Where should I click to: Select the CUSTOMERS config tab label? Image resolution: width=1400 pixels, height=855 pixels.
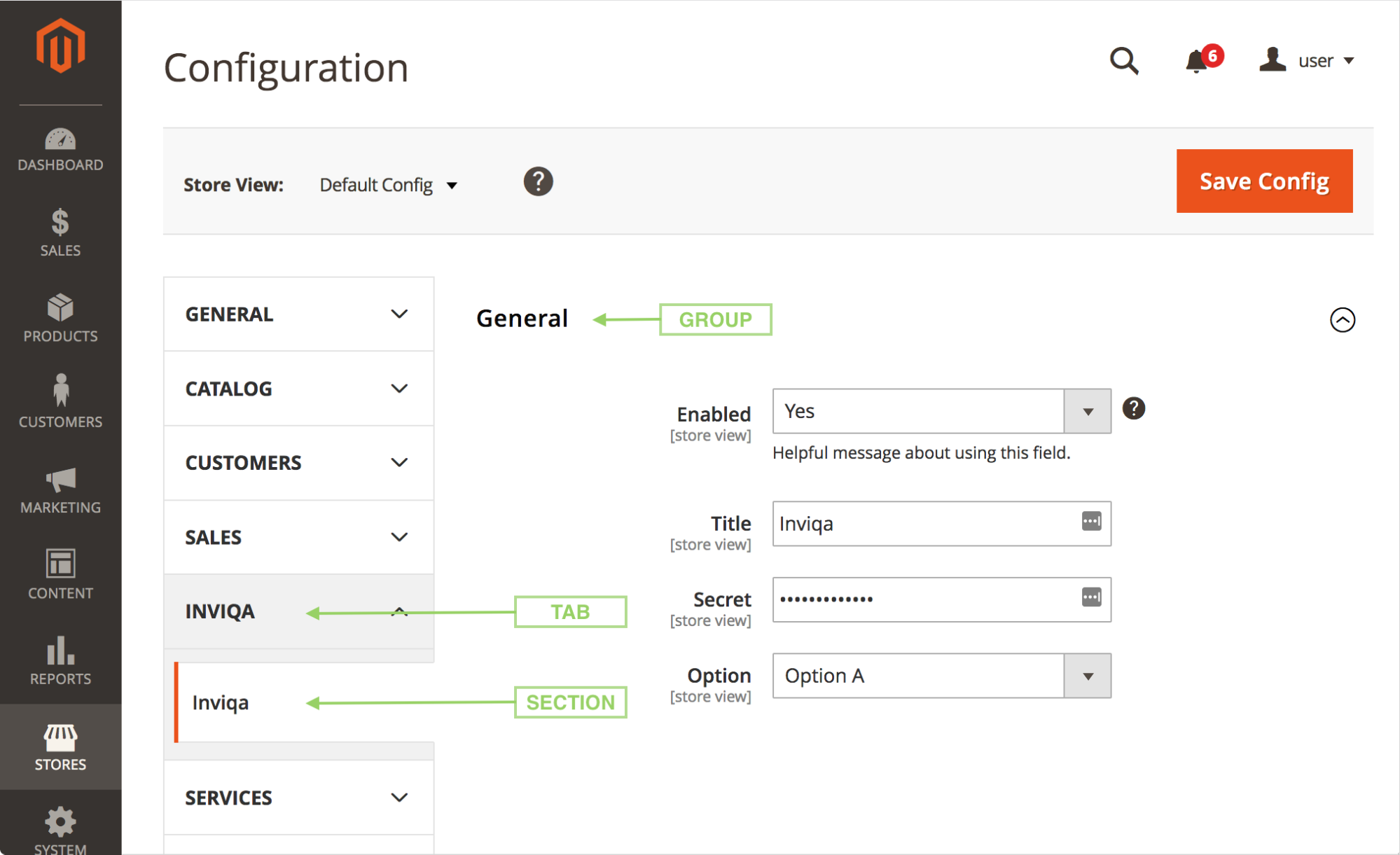pos(243,463)
